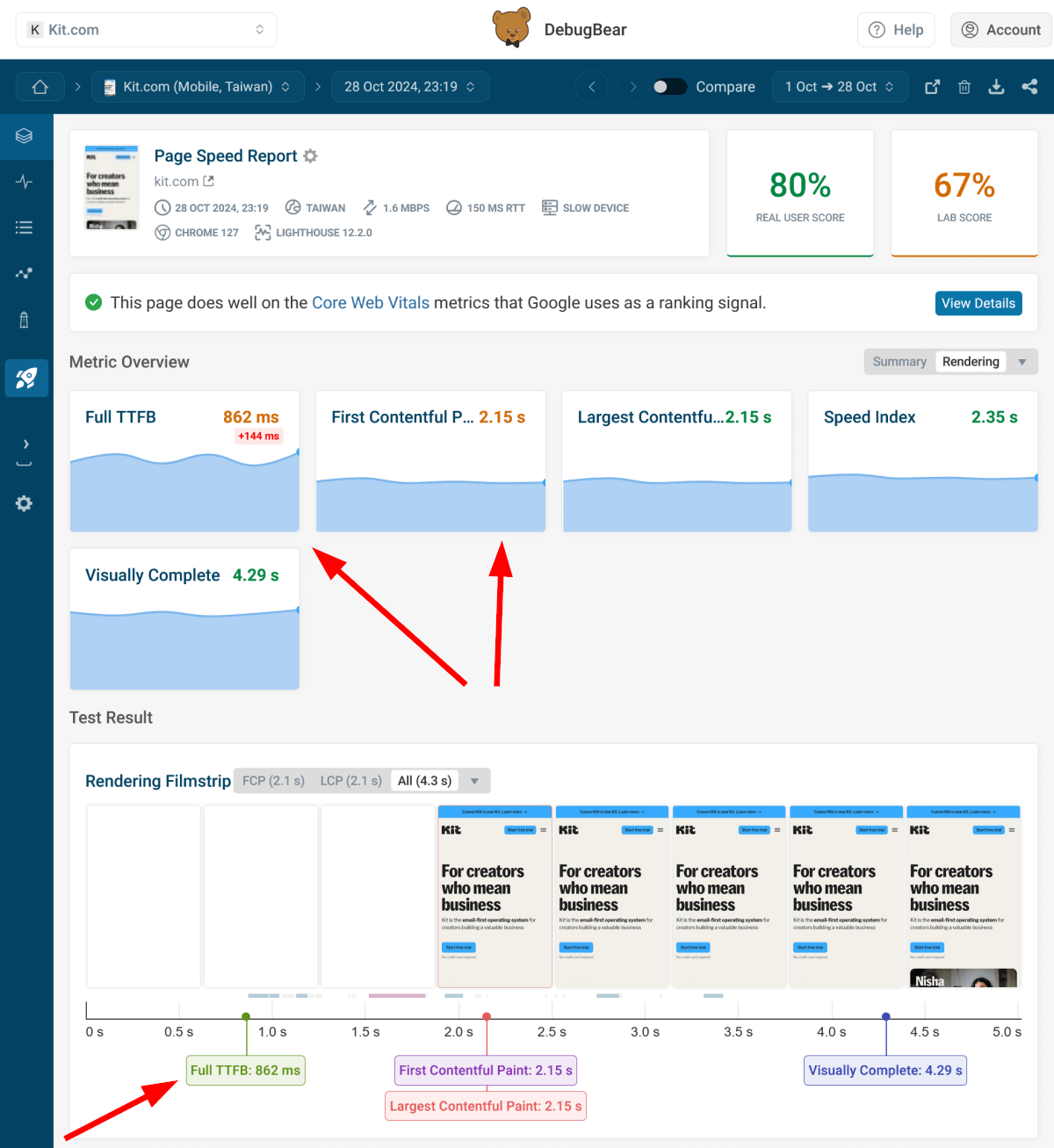Open the Account menu button
This screenshot has height=1148, width=1054.
point(1000,30)
